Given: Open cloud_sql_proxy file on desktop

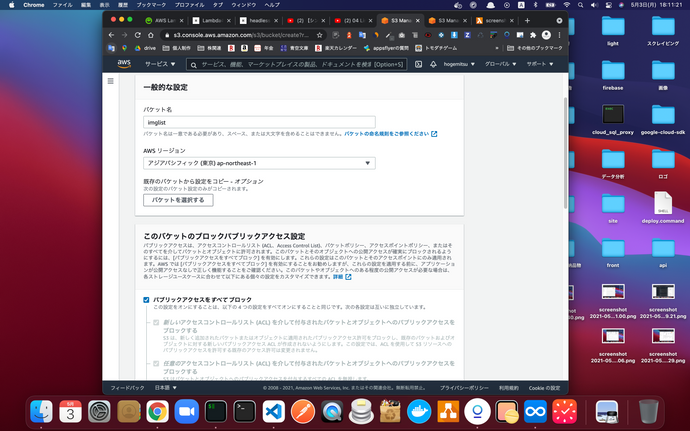Looking at the screenshot, I should (613, 119).
